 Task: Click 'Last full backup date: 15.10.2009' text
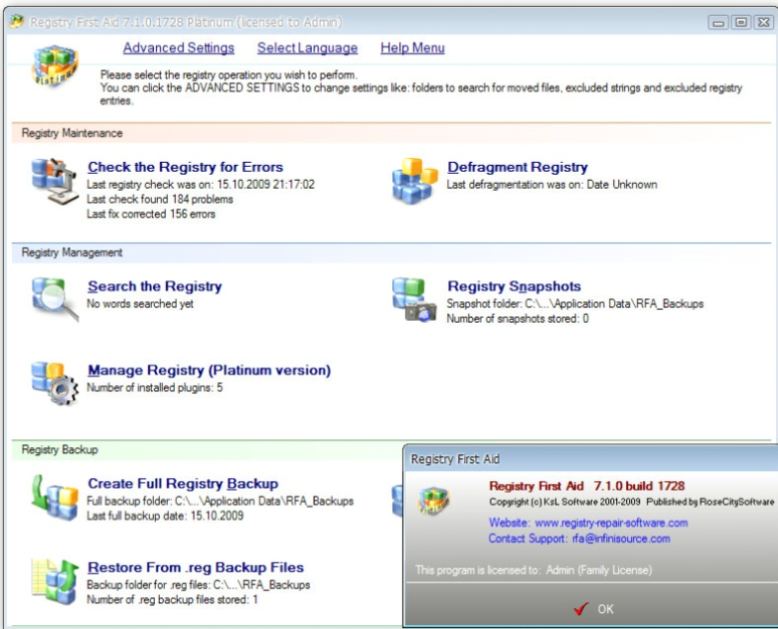pyautogui.click(x=165, y=516)
